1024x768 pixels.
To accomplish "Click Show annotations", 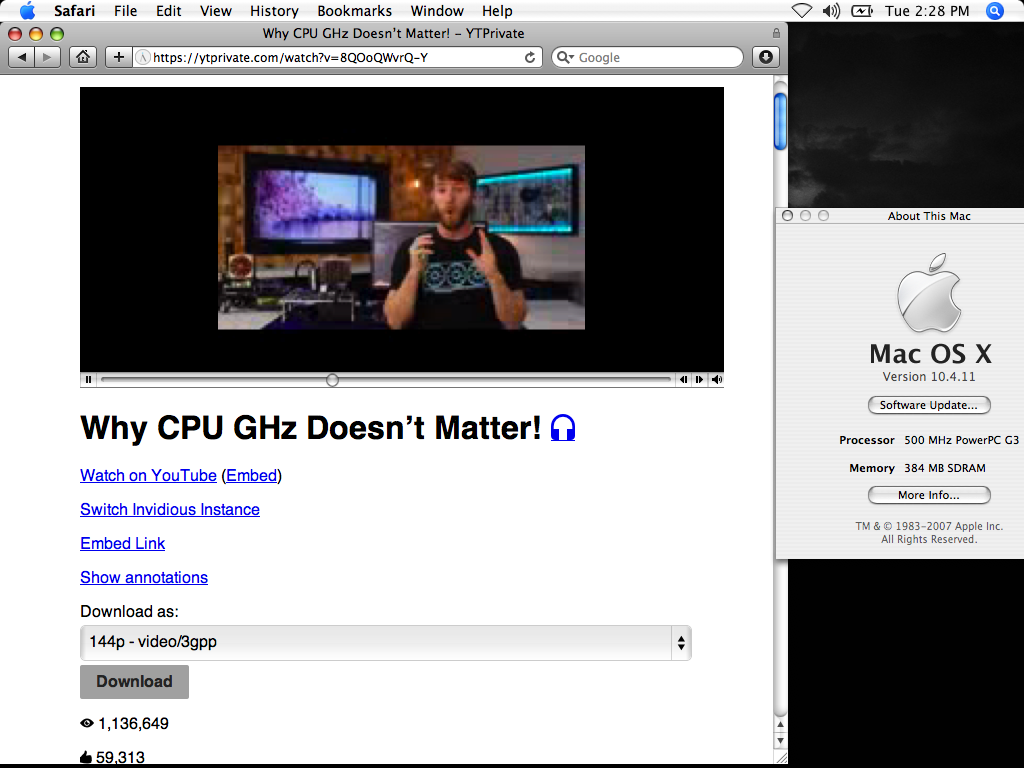I will [144, 577].
